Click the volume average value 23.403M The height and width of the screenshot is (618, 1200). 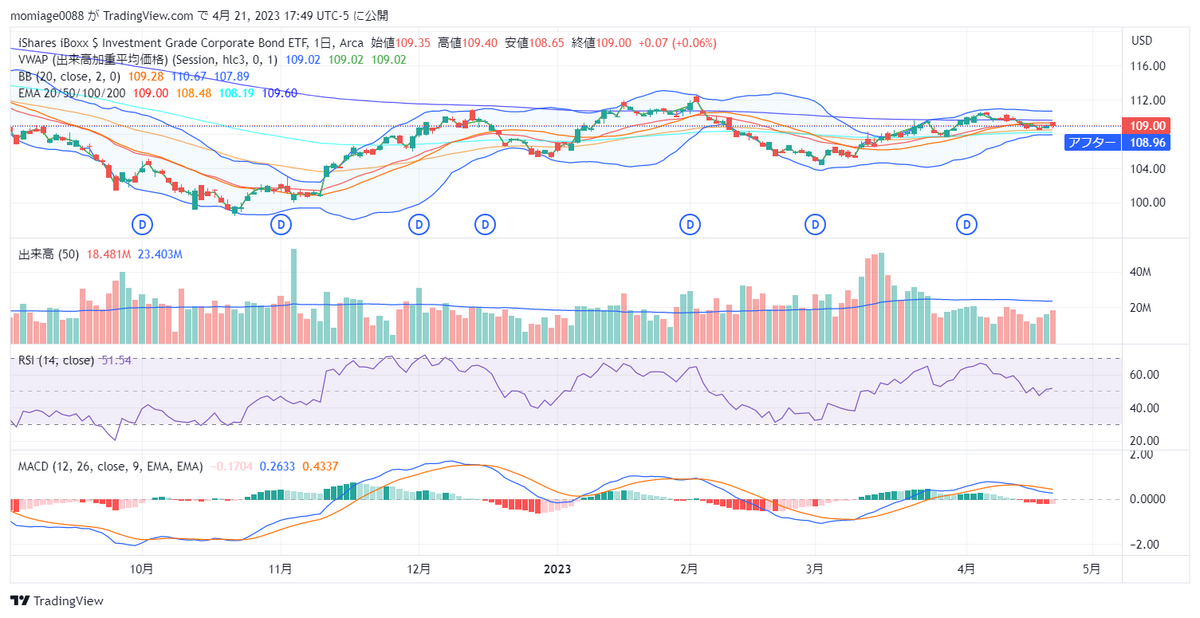click(161, 255)
